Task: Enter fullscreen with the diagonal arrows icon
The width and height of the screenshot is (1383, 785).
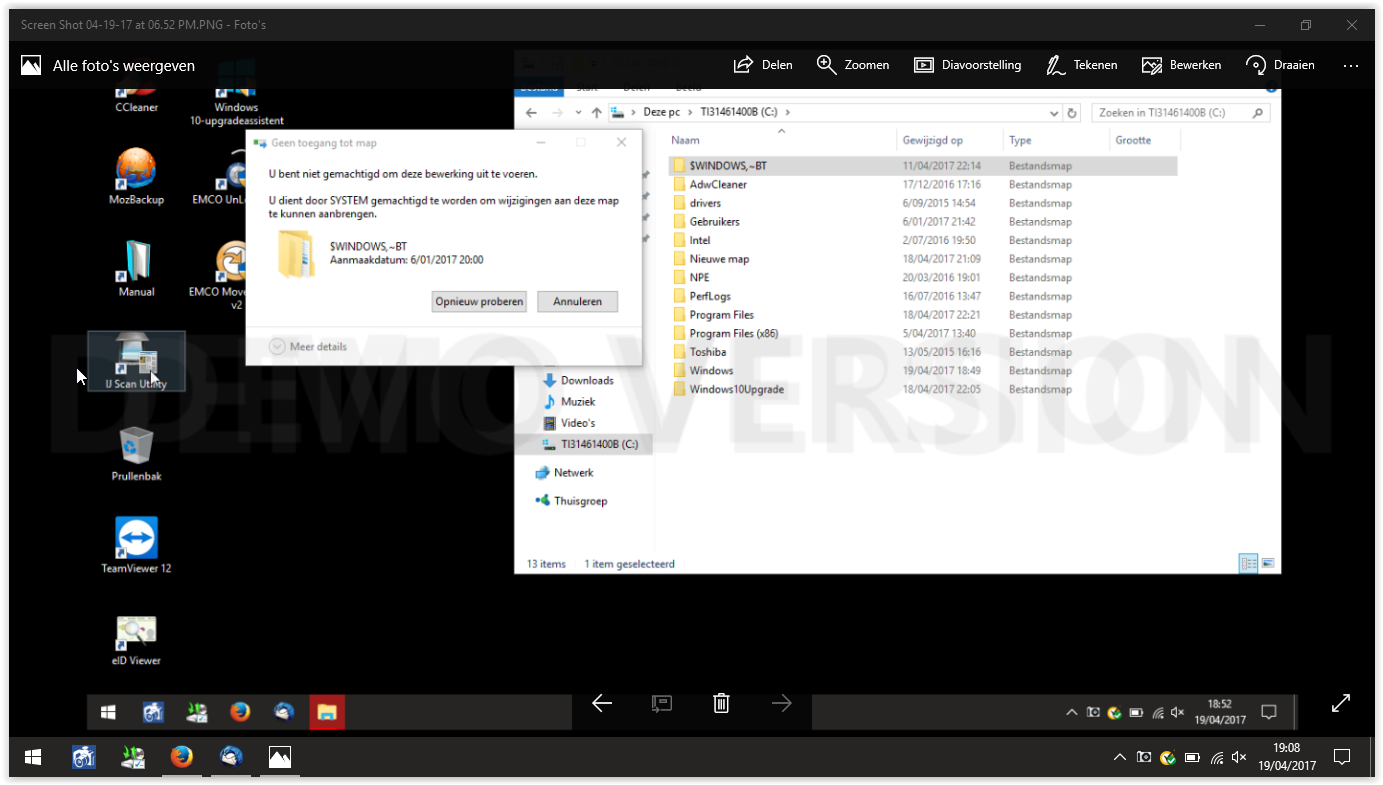Action: (x=1341, y=703)
